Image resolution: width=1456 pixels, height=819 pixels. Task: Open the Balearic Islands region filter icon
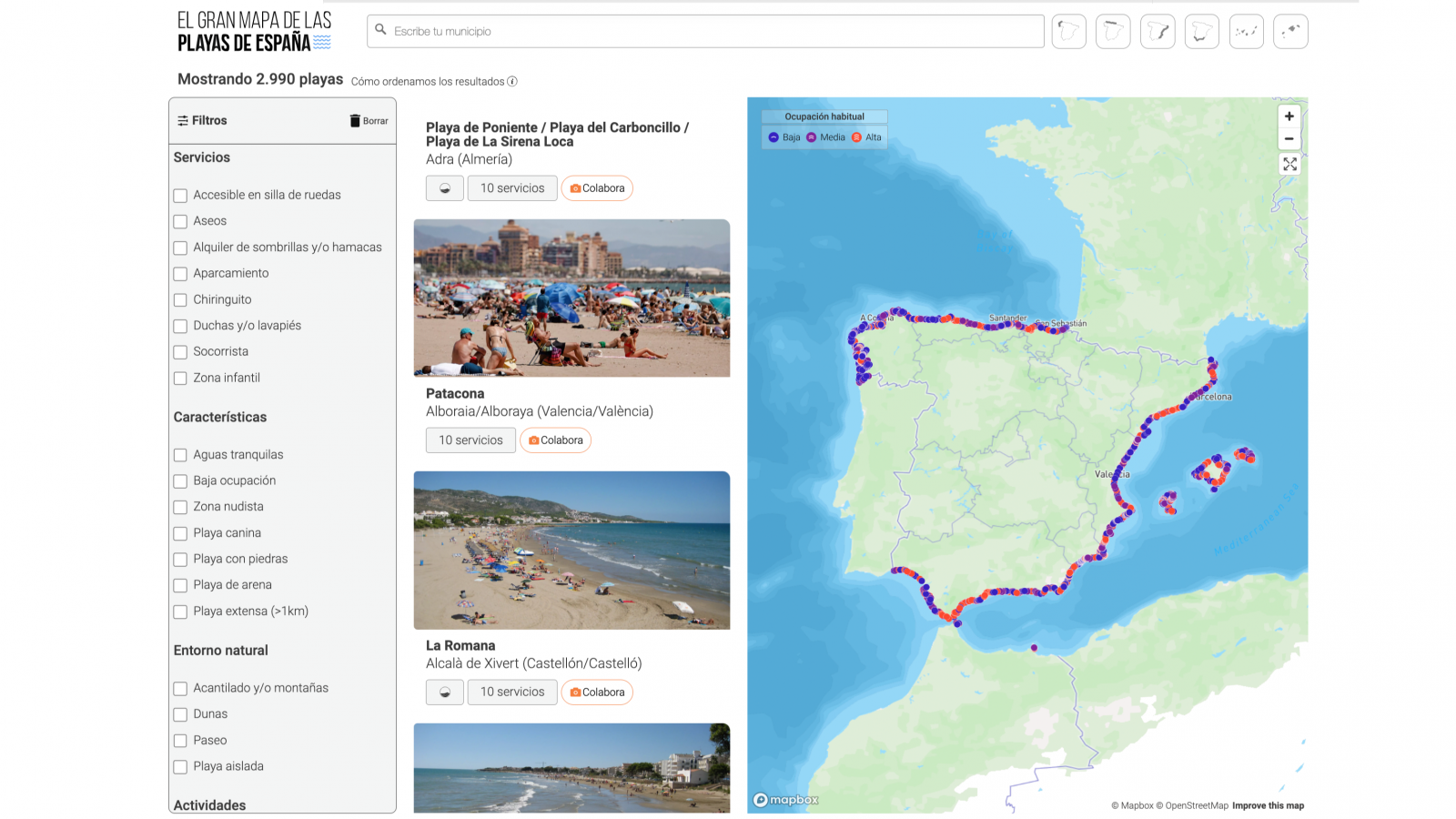click(x=1290, y=31)
